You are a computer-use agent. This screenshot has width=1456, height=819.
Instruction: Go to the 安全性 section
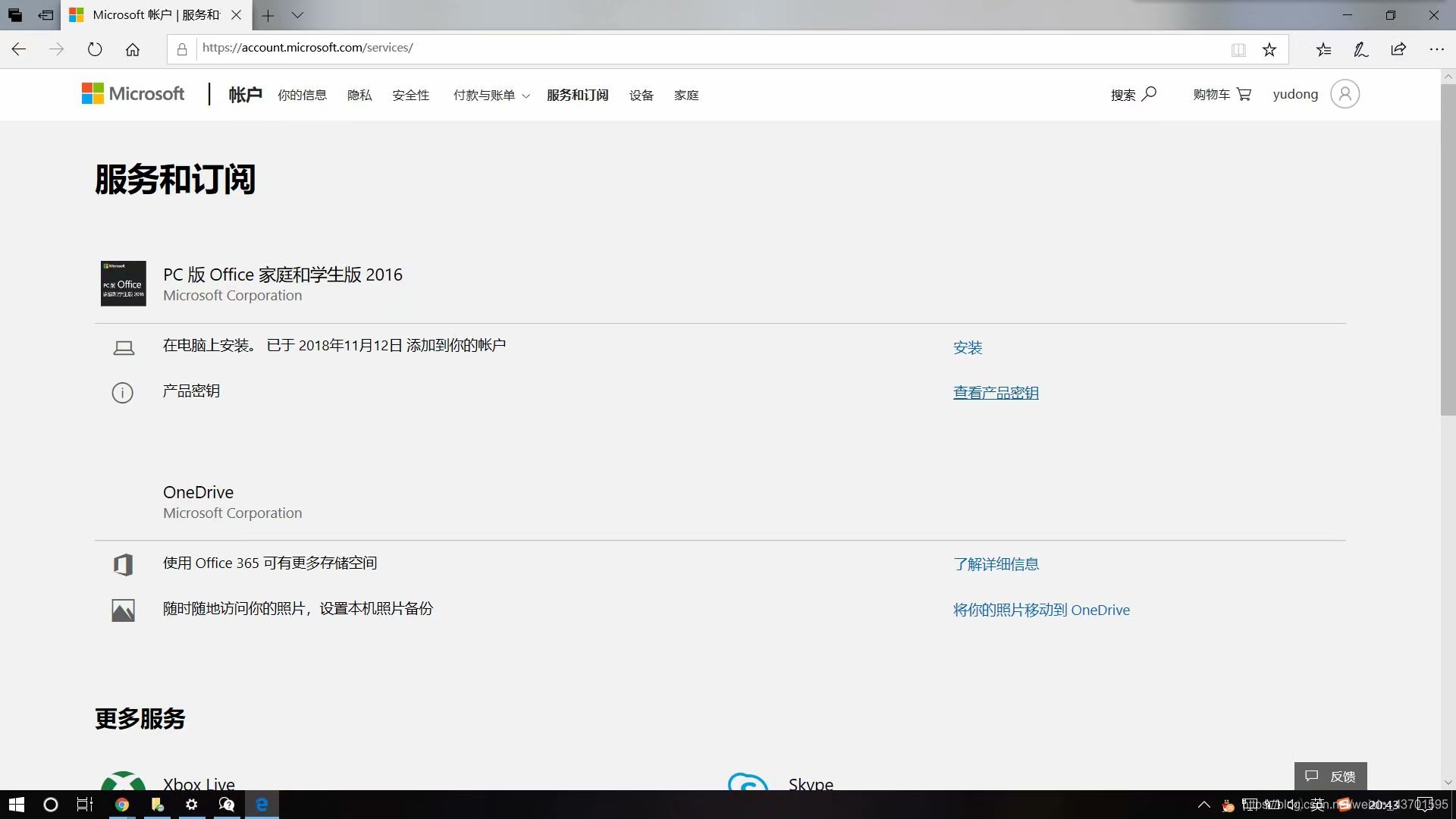point(410,95)
